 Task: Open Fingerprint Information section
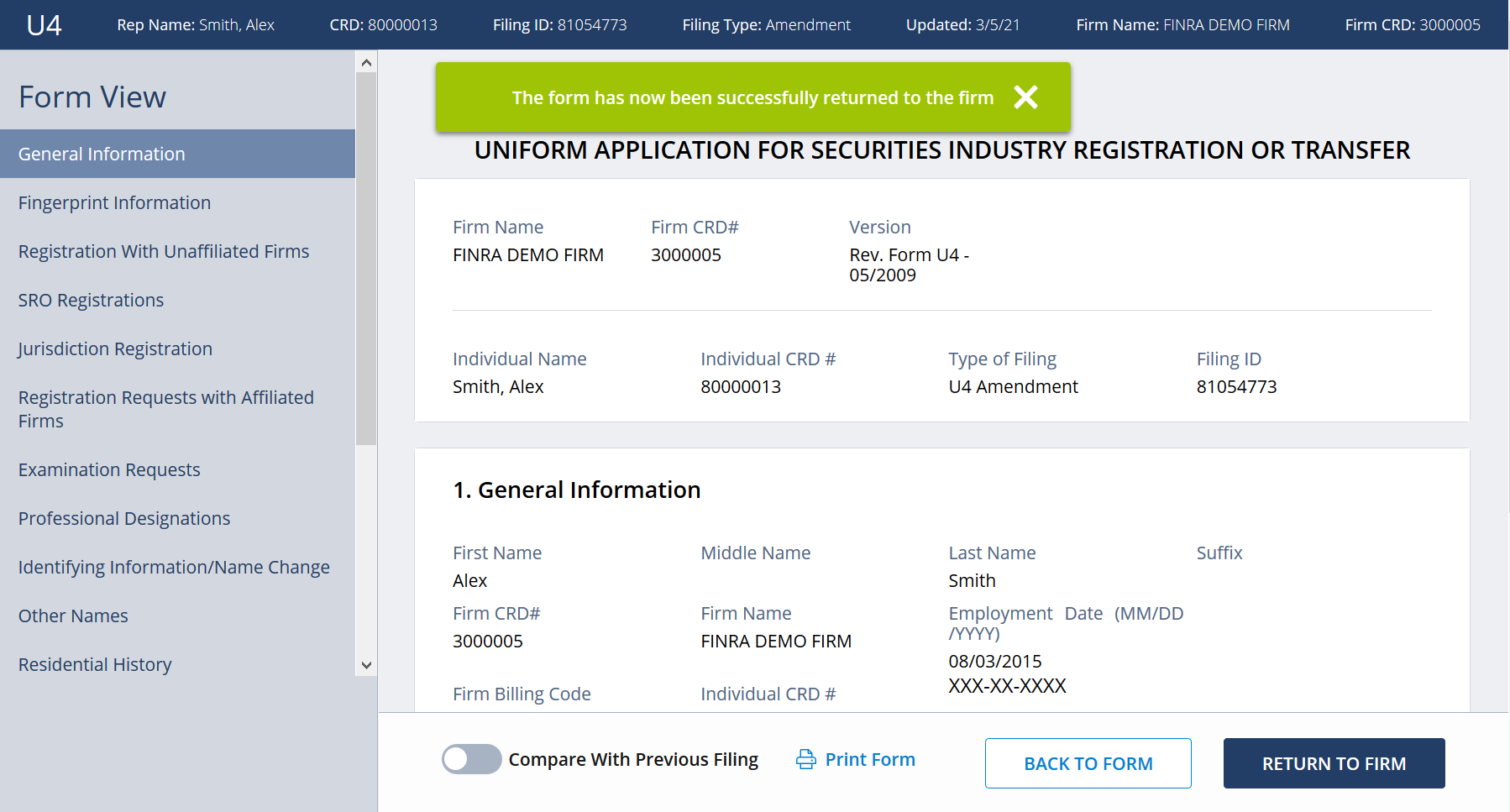tap(114, 202)
